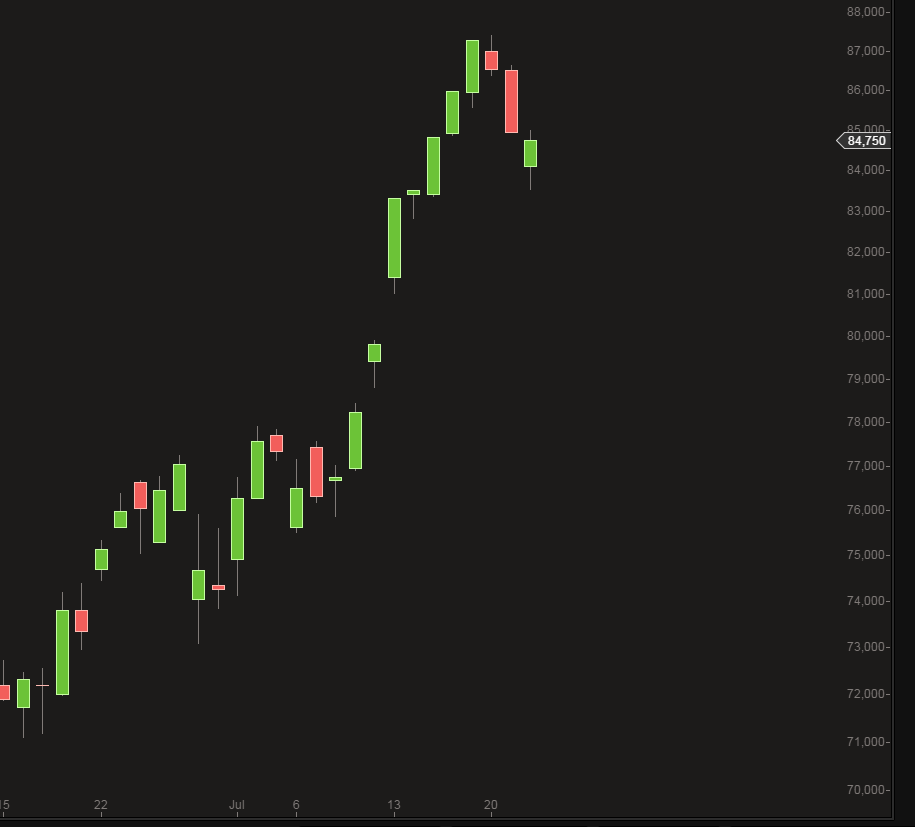Click date label 13 on time axis
The height and width of the screenshot is (827, 915).
tap(394, 805)
